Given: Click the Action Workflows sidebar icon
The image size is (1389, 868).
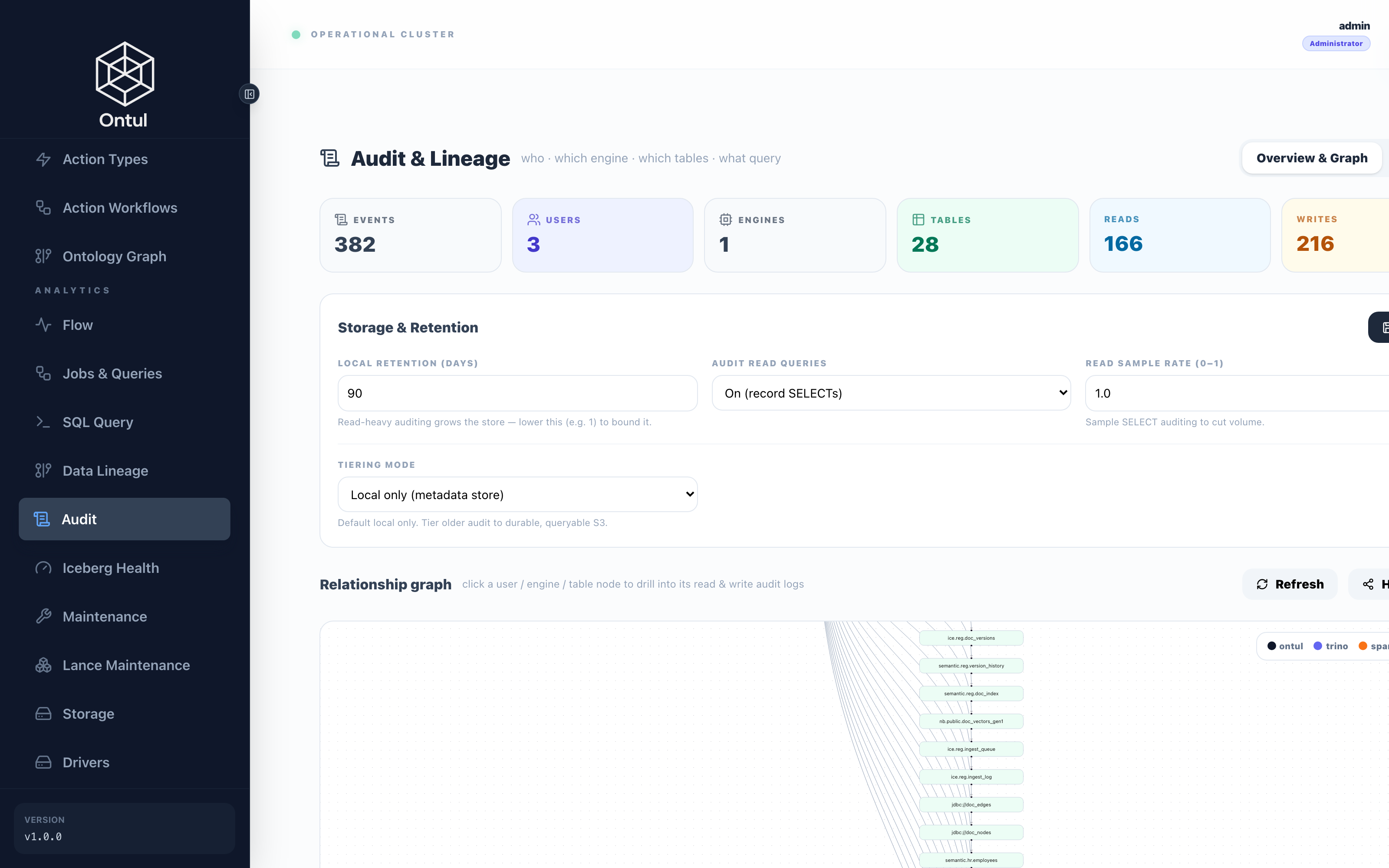Looking at the screenshot, I should click(43, 208).
